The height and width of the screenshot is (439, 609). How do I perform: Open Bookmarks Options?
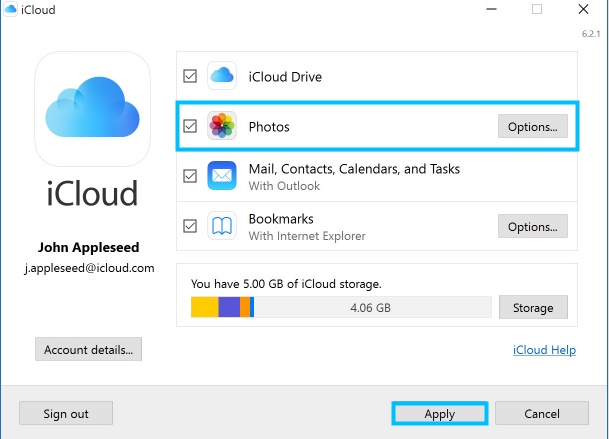tap(532, 226)
